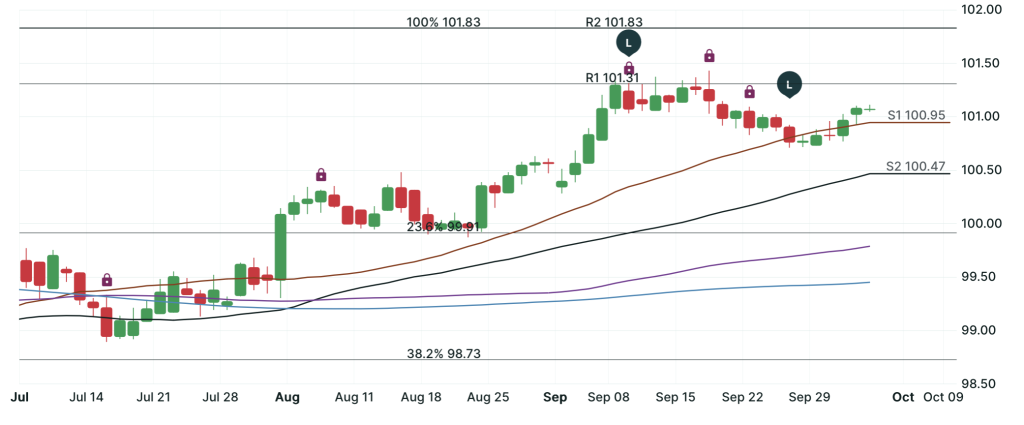Select the L marker near Sep 29
Image resolution: width=1024 pixels, height=425 pixels.
click(790, 84)
